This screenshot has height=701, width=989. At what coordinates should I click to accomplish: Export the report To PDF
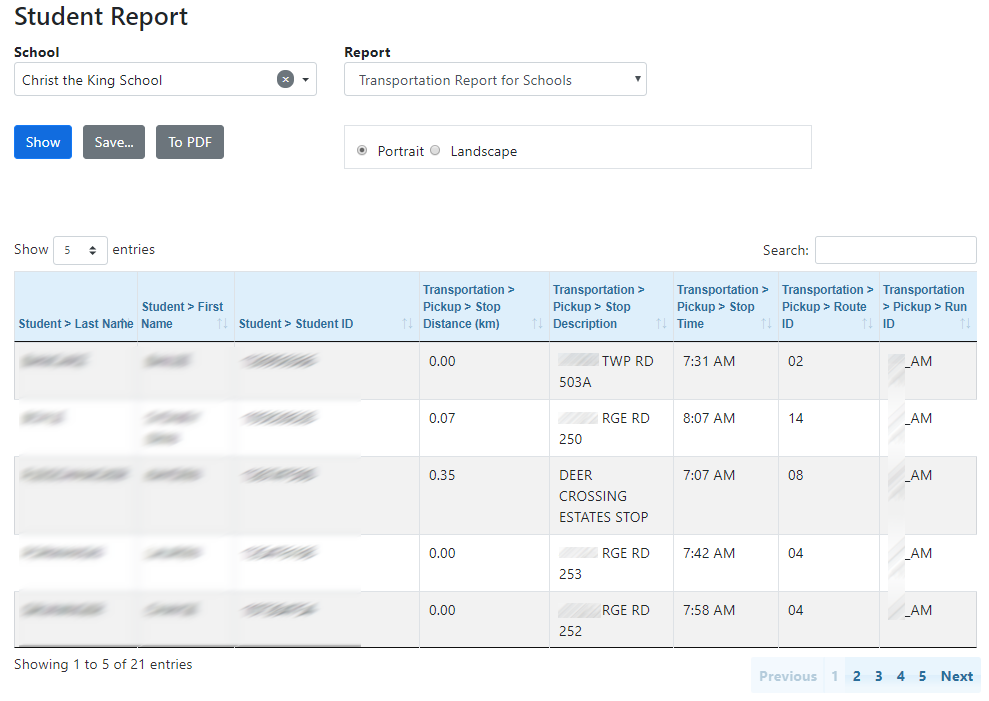click(189, 141)
